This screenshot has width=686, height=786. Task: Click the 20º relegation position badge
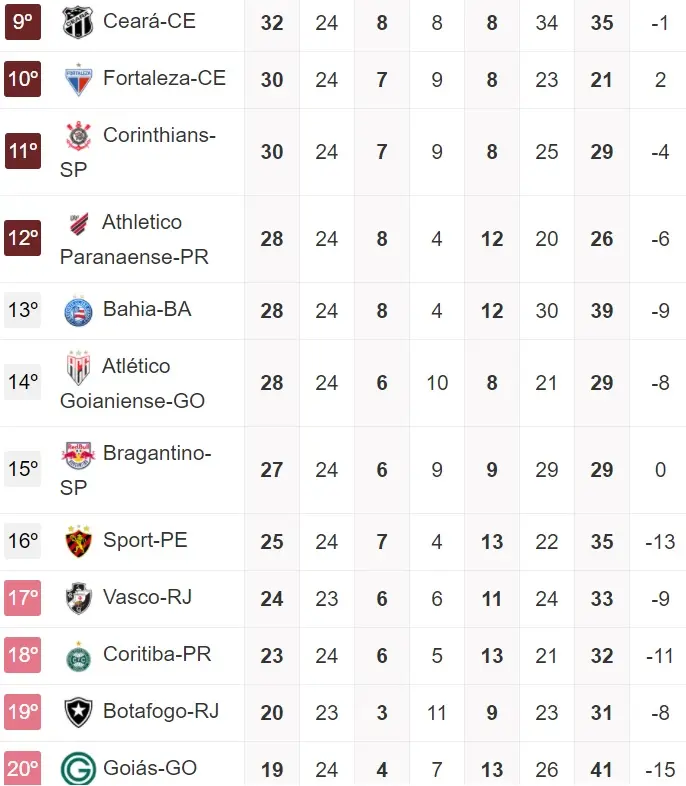[x=23, y=769]
